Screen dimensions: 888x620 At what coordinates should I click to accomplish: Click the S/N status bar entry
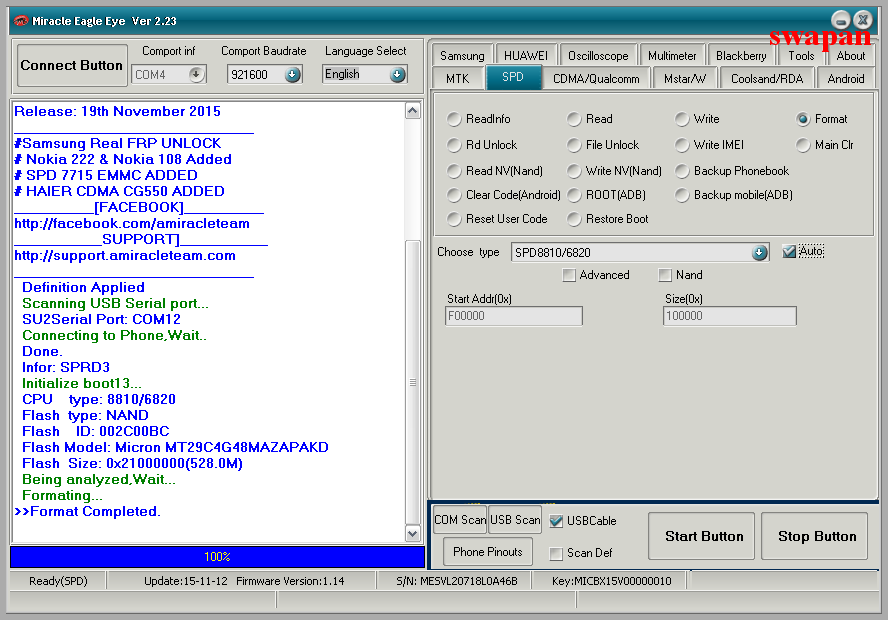(456, 581)
